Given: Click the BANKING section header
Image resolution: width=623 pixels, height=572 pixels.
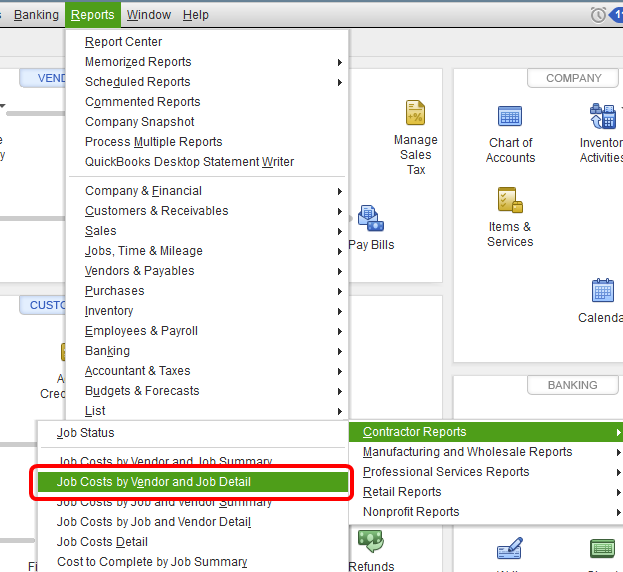Looking at the screenshot, I should point(573,385).
